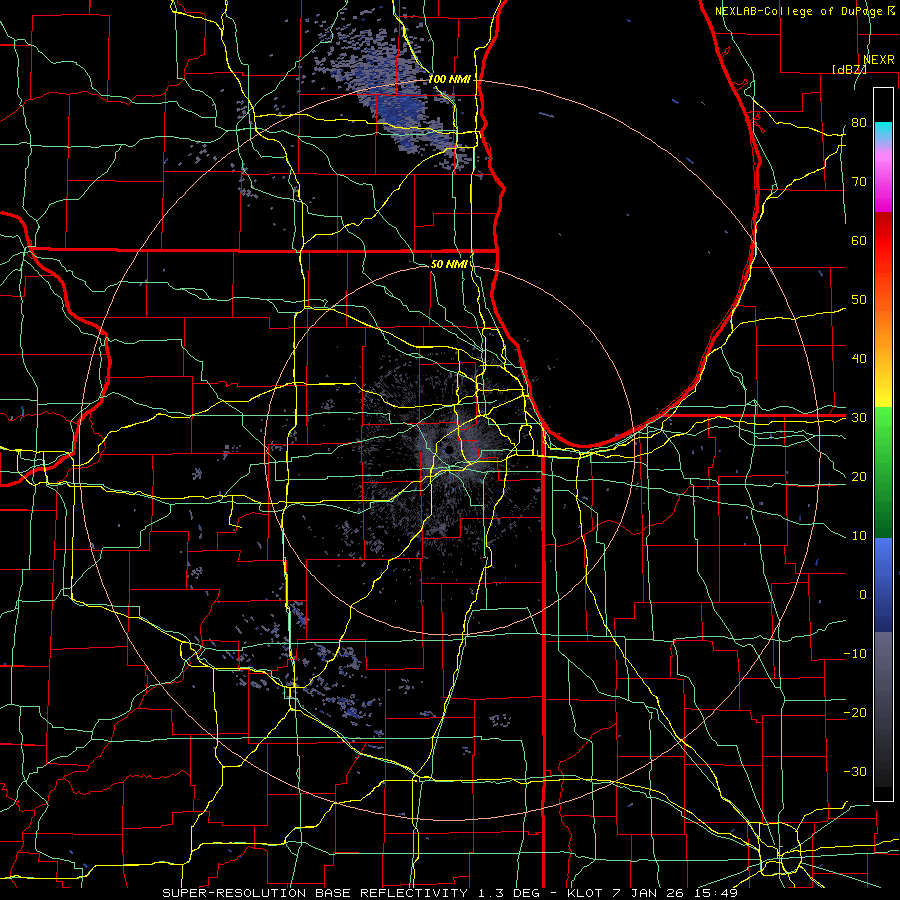Screen dimensions: 900x900
Task: Click the 70 value on the dBZ scale
Action: click(859, 181)
